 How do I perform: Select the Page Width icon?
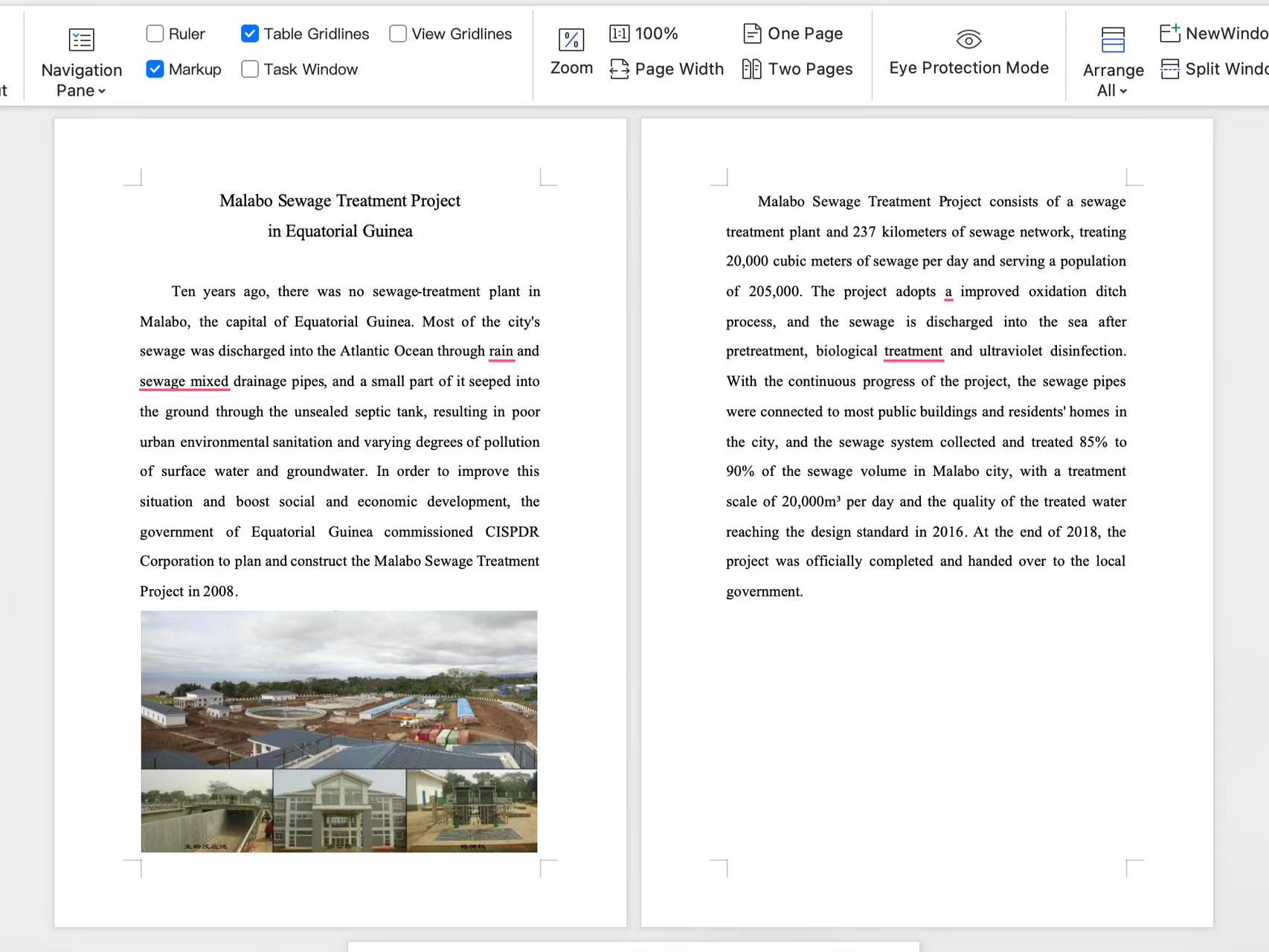pyautogui.click(x=619, y=69)
